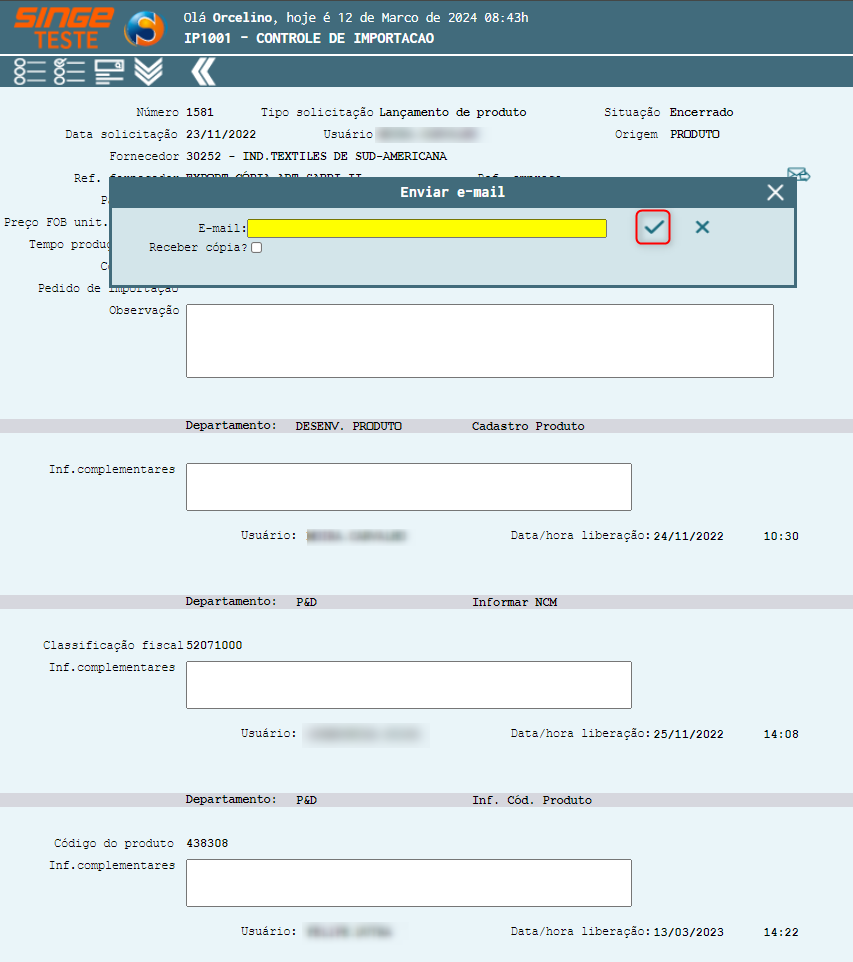The height and width of the screenshot is (962, 853).
Task: Close the Enviar e-mail dialog
Action: click(x=775, y=193)
